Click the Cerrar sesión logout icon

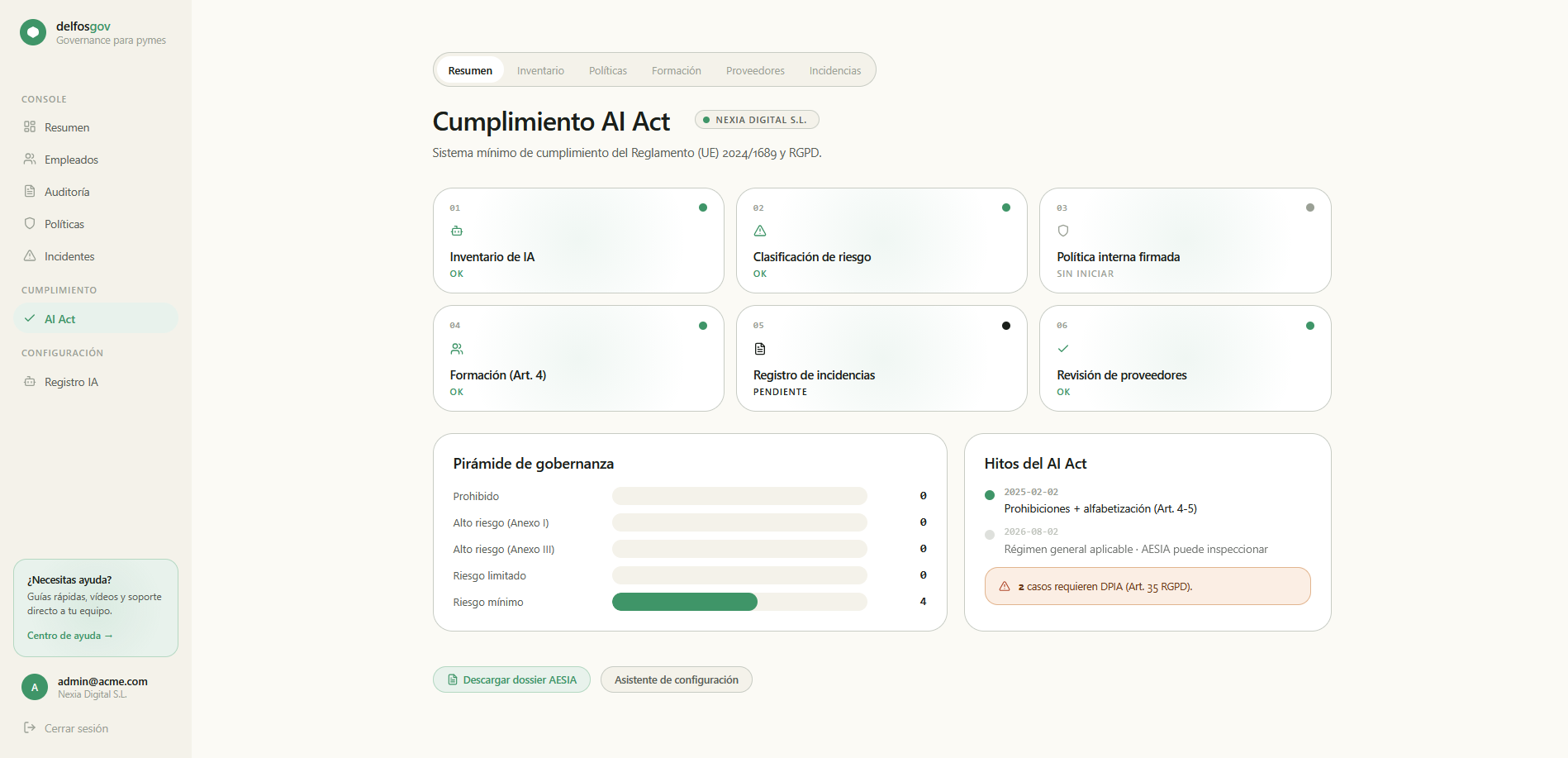[x=30, y=727]
